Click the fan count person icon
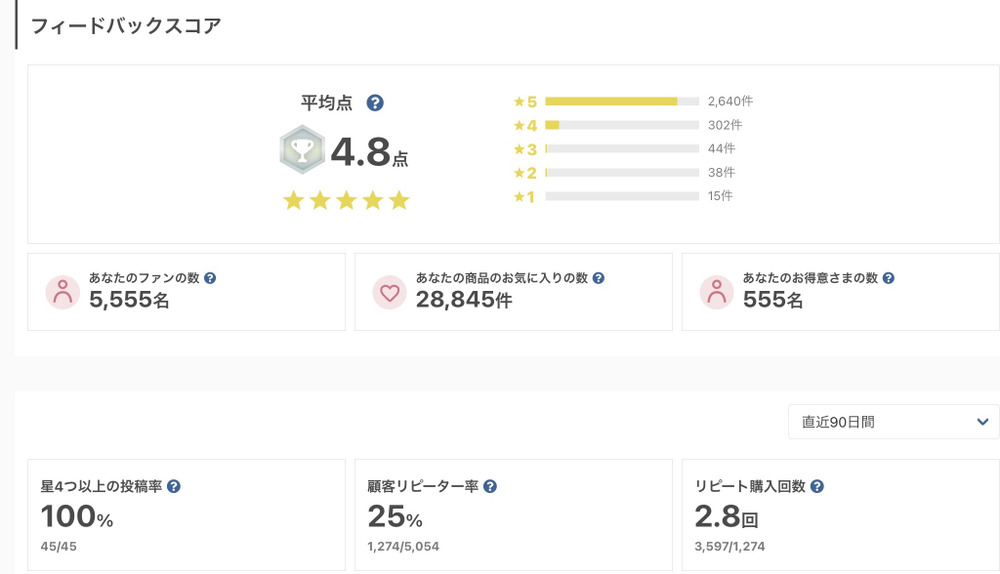This screenshot has width=1000, height=574. point(63,291)
